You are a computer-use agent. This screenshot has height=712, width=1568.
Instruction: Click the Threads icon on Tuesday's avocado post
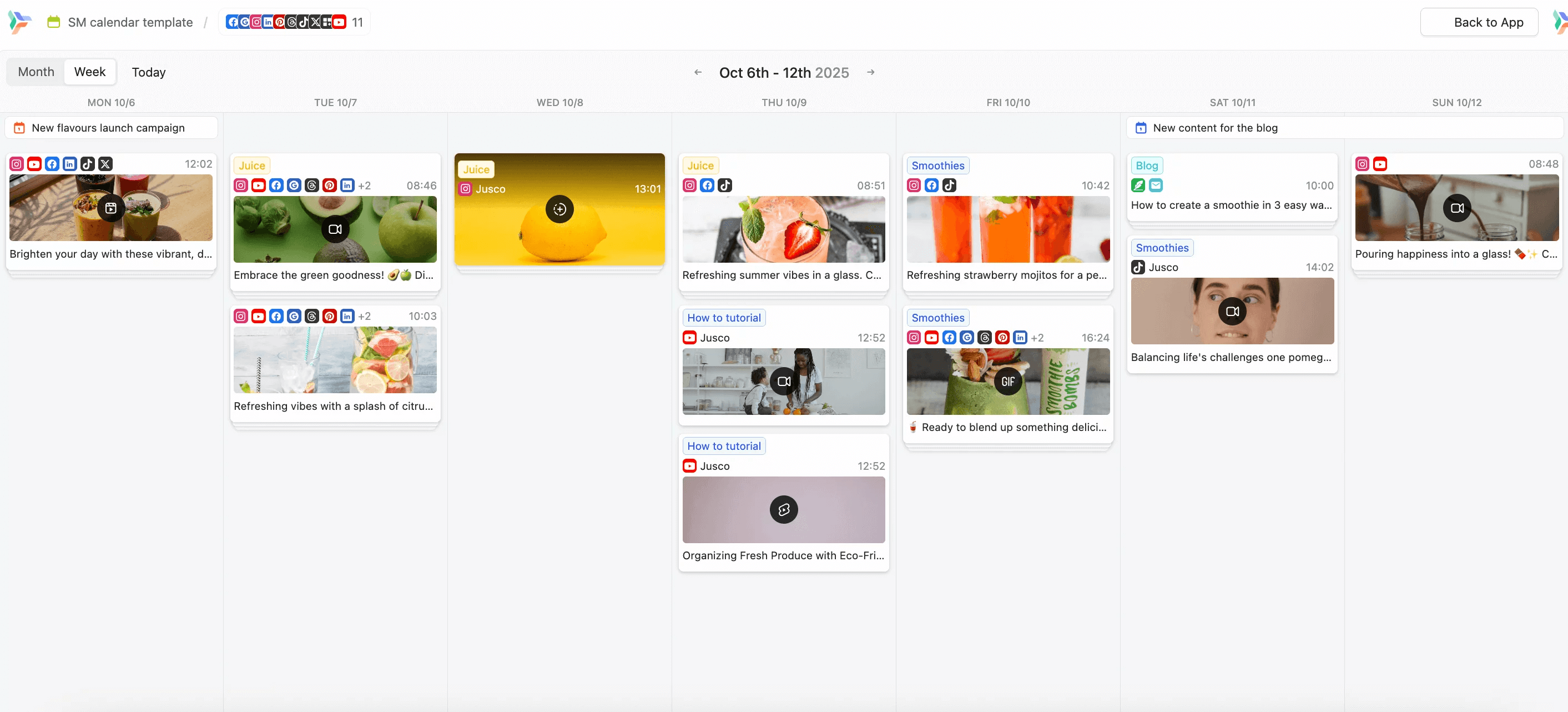click(312, 185)
